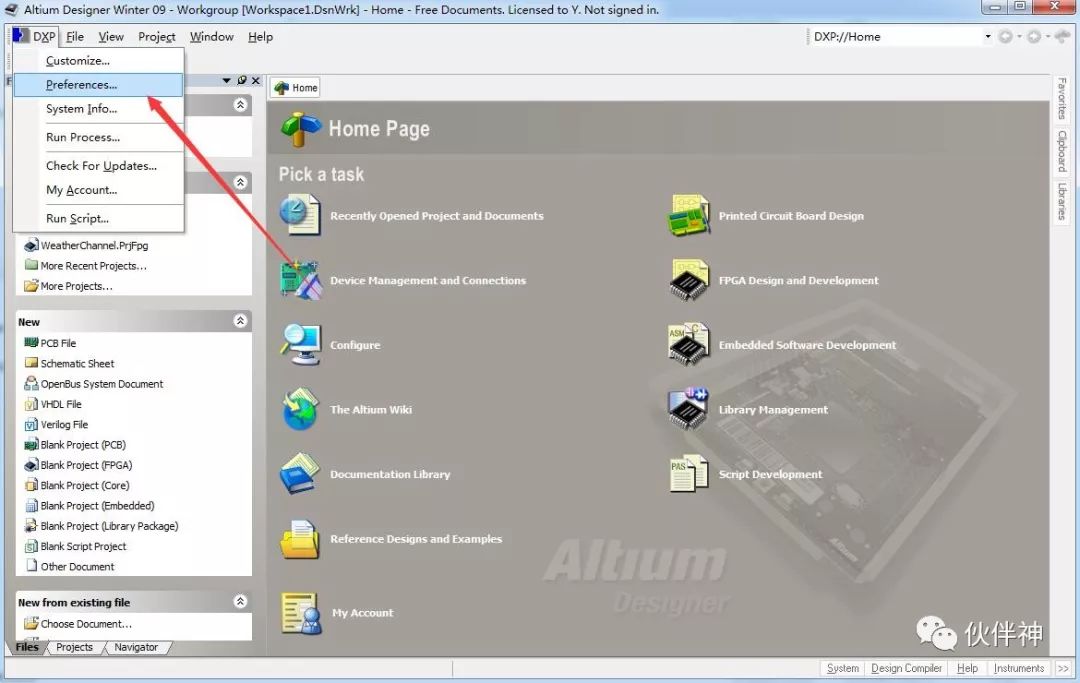This screenshot has height=683, width=1080.
Task: Click the Blank Project (FPGA) icon
Action: pyautogui.click(x=31, y=465)
